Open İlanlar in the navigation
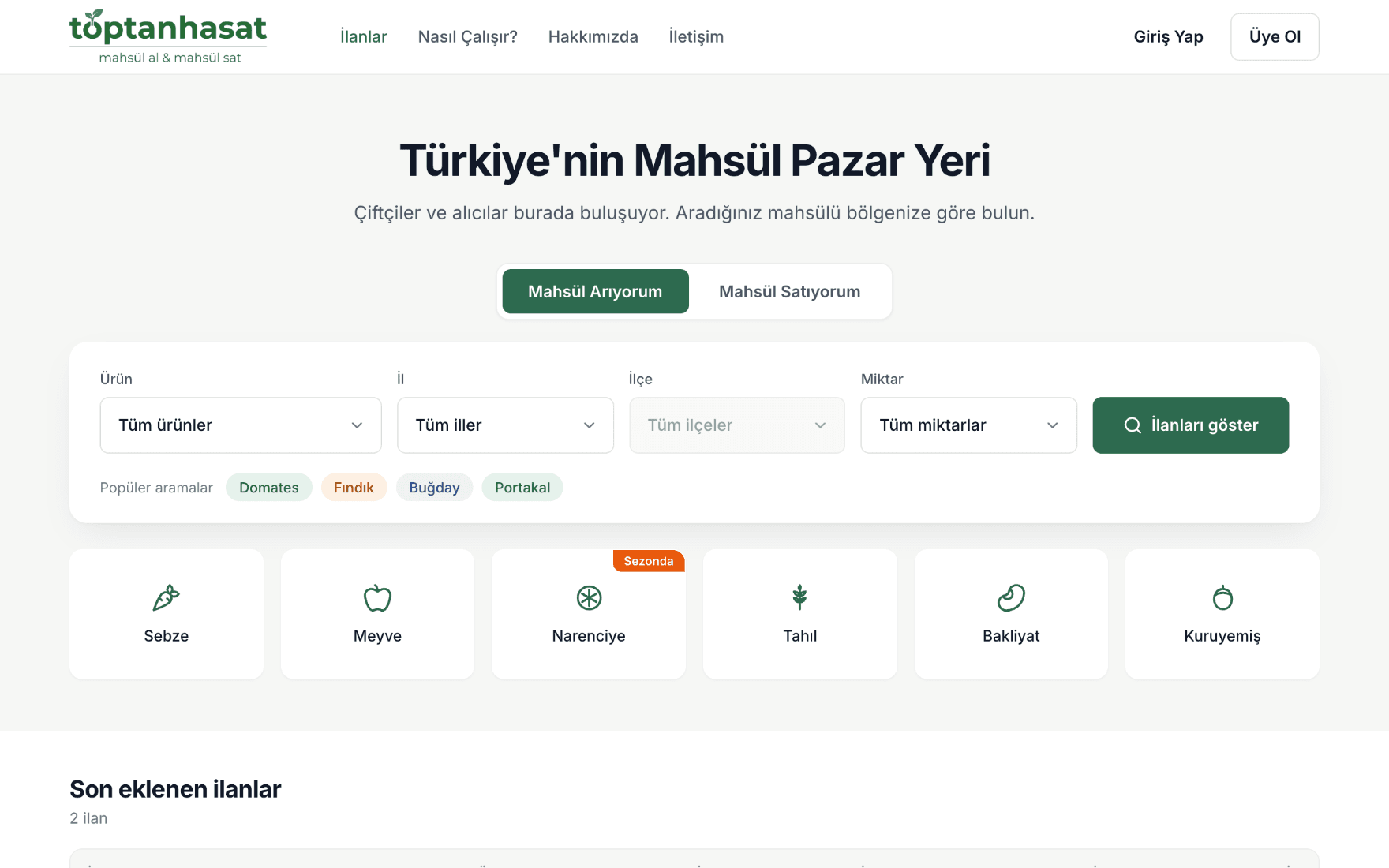1389x868 pixels. [x=364, y=36]
